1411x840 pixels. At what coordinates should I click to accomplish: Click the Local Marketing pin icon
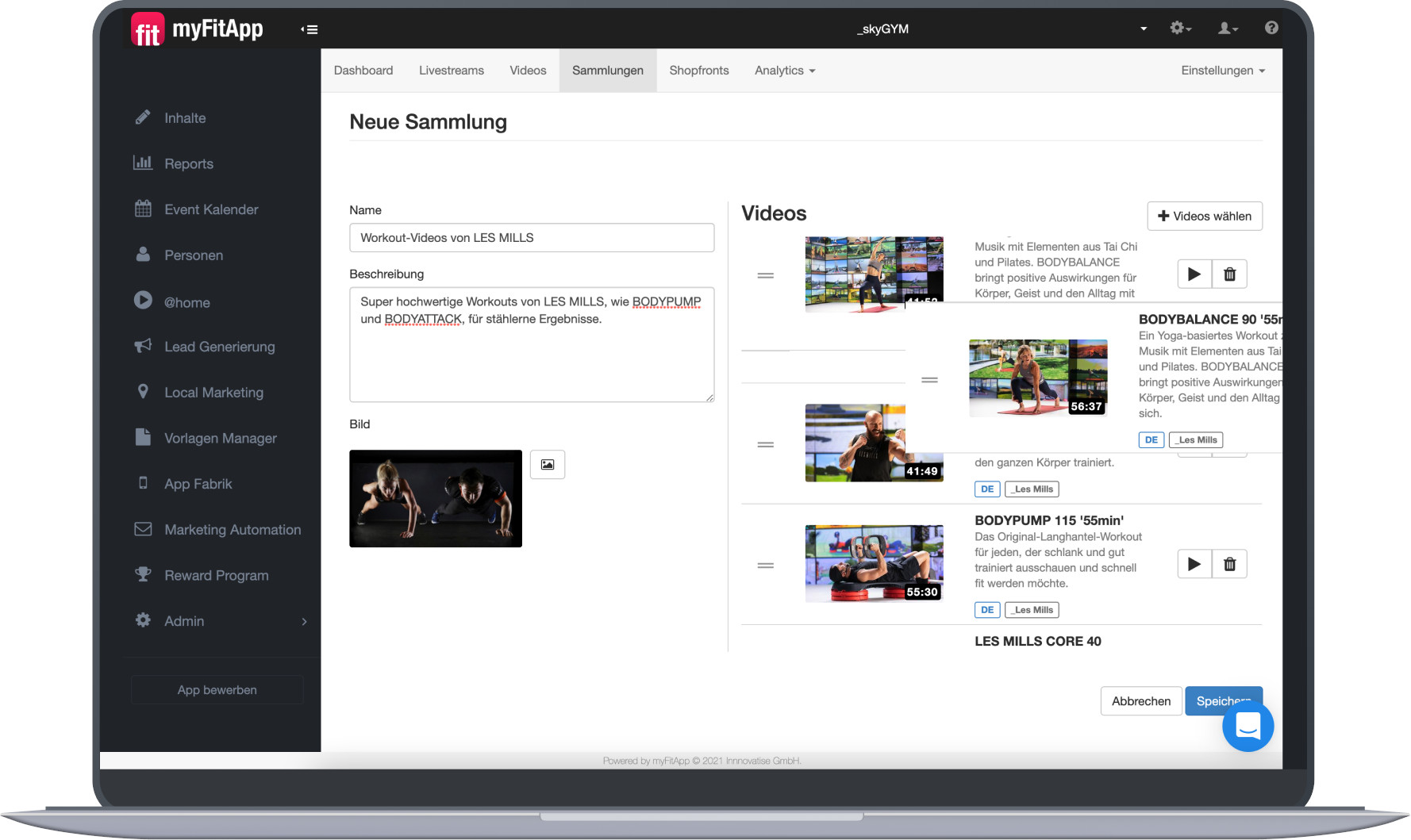(143, 392)
